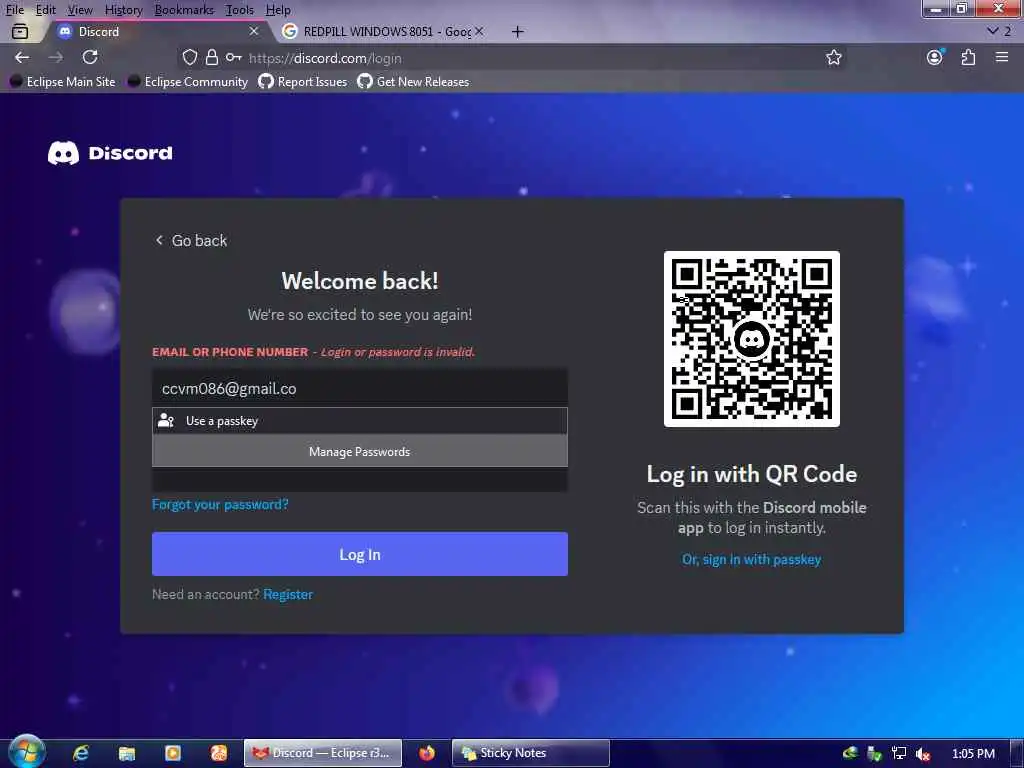The height and width of the screenshot is (768, 1024).
Task: Open the Edit menu
Action: click(x=45, y=10)
